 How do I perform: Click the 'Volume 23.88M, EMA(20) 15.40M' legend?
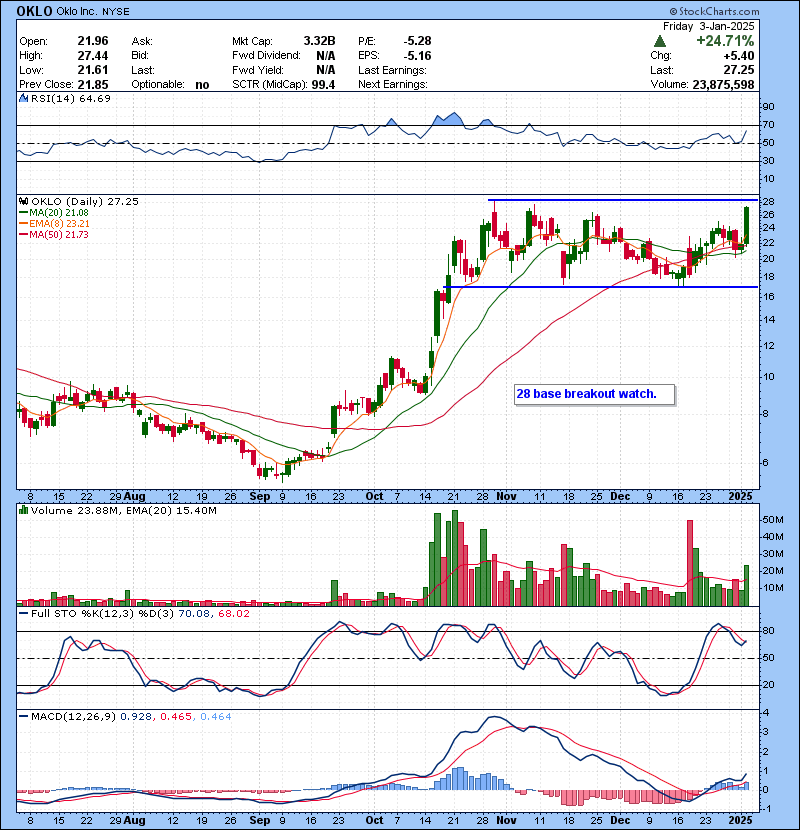[x=124, y=510]
